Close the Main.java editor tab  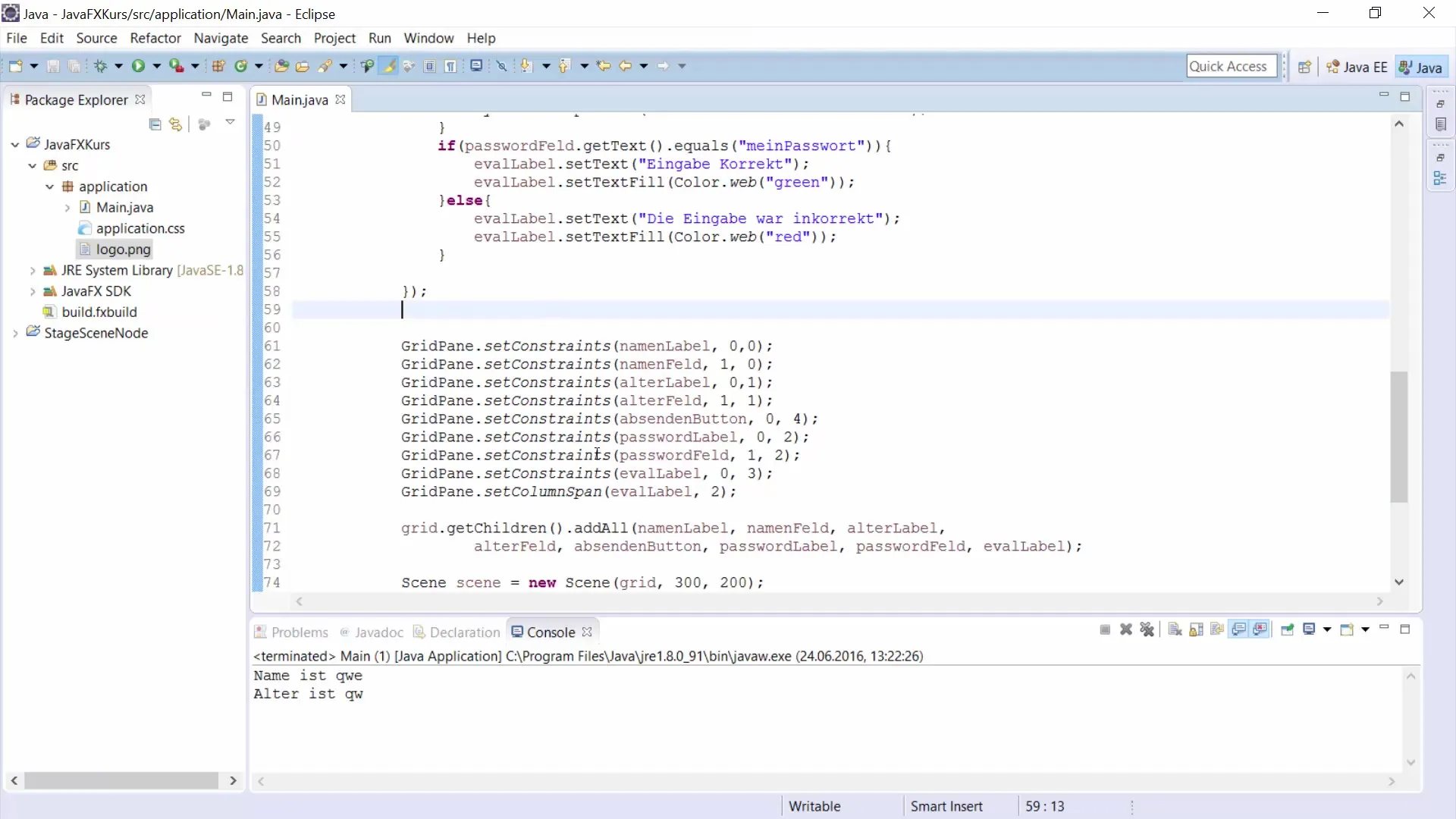[340, 99]
